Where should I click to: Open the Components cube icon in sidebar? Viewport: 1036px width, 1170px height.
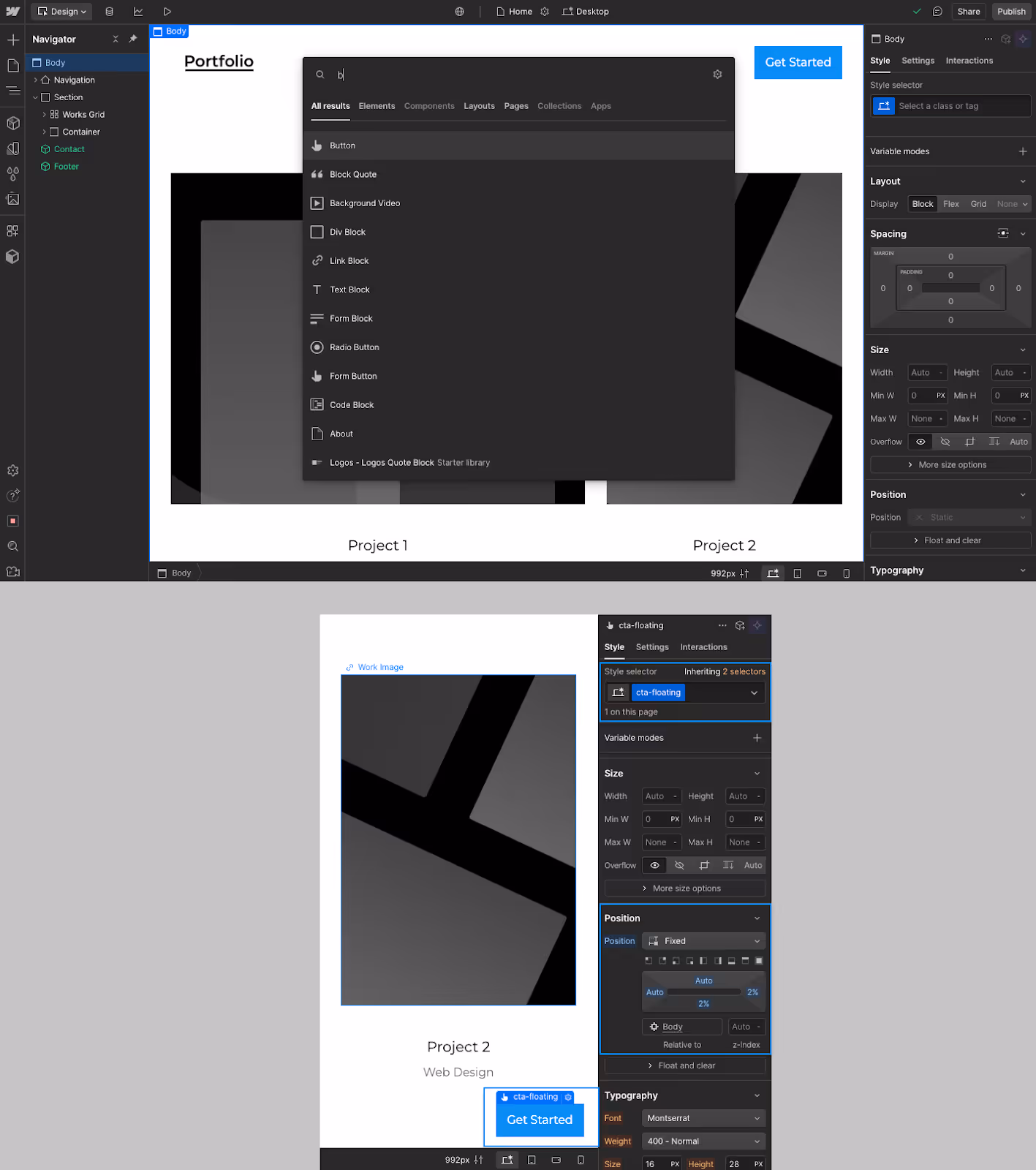pyautogui.click(x=12, y=123)
